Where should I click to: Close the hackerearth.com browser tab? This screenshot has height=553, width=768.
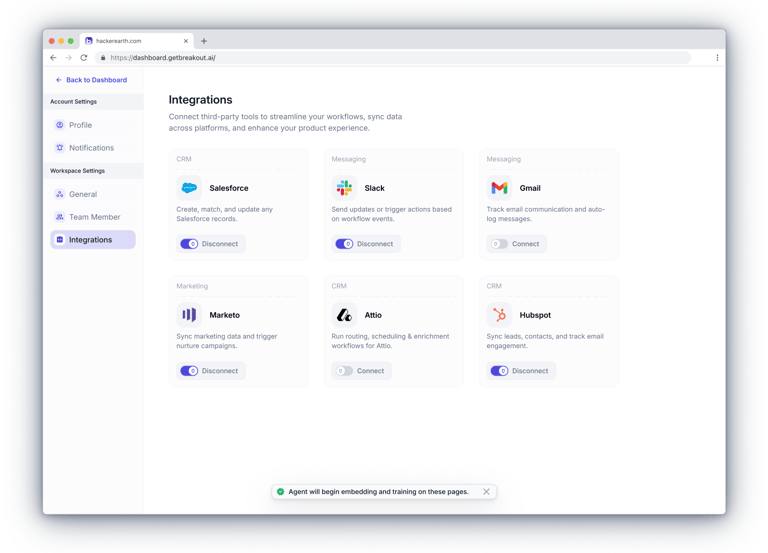tap(186, 41)
